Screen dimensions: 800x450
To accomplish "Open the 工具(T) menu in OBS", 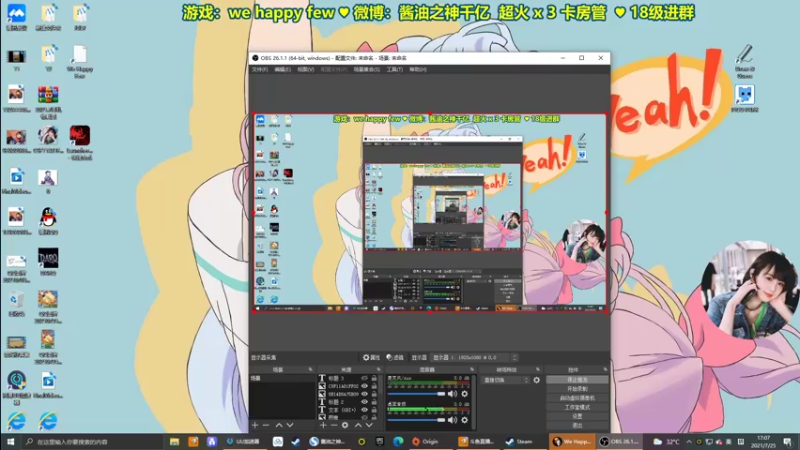I will tap(394, 69).
